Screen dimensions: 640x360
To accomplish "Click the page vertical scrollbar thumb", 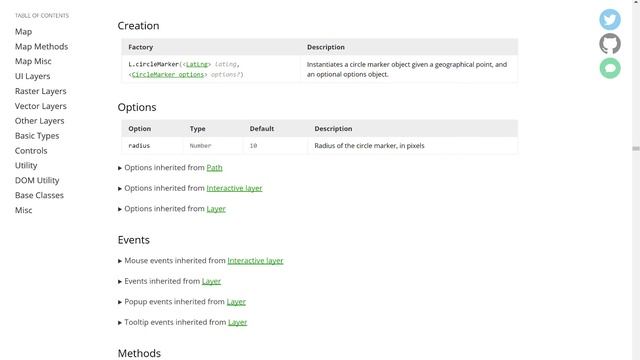I will tap(636, 149).
